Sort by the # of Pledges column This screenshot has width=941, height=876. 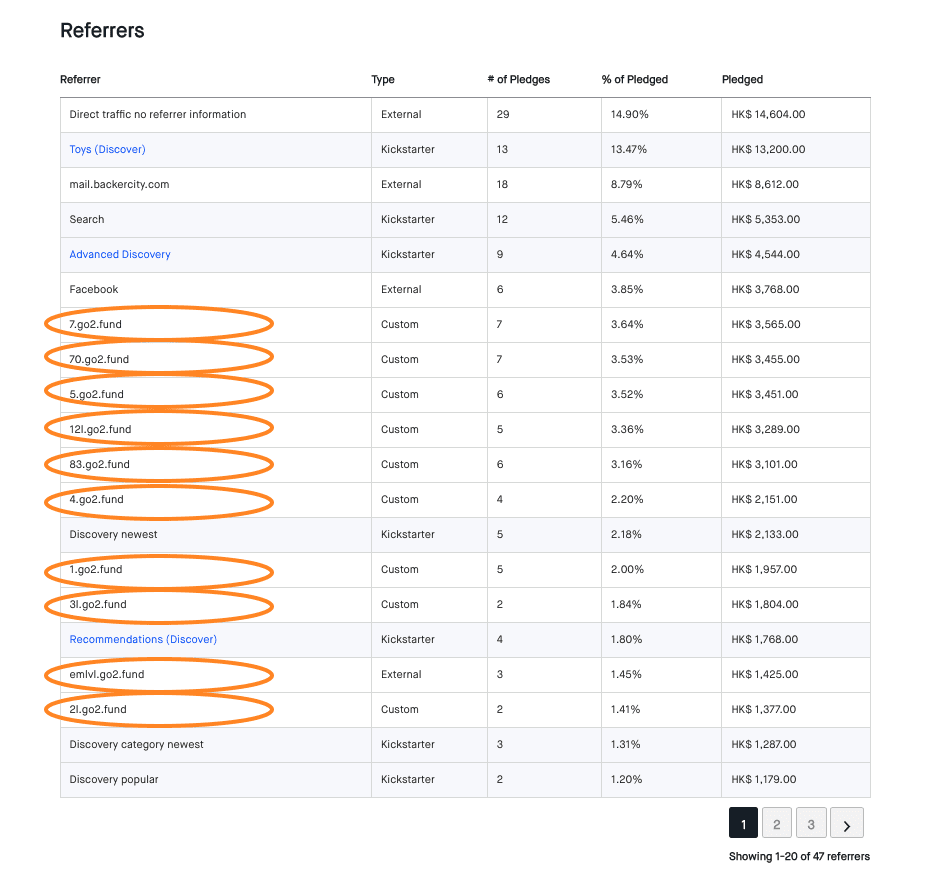[x=518, y=79]
